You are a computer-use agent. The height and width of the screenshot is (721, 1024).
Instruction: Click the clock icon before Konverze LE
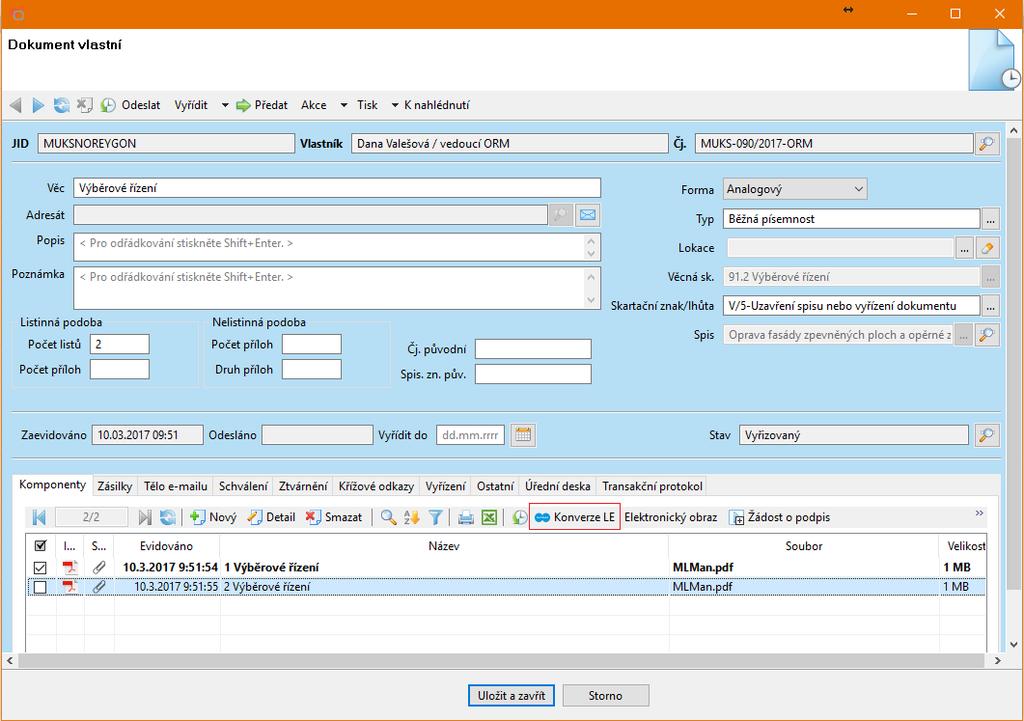[519, 517]
